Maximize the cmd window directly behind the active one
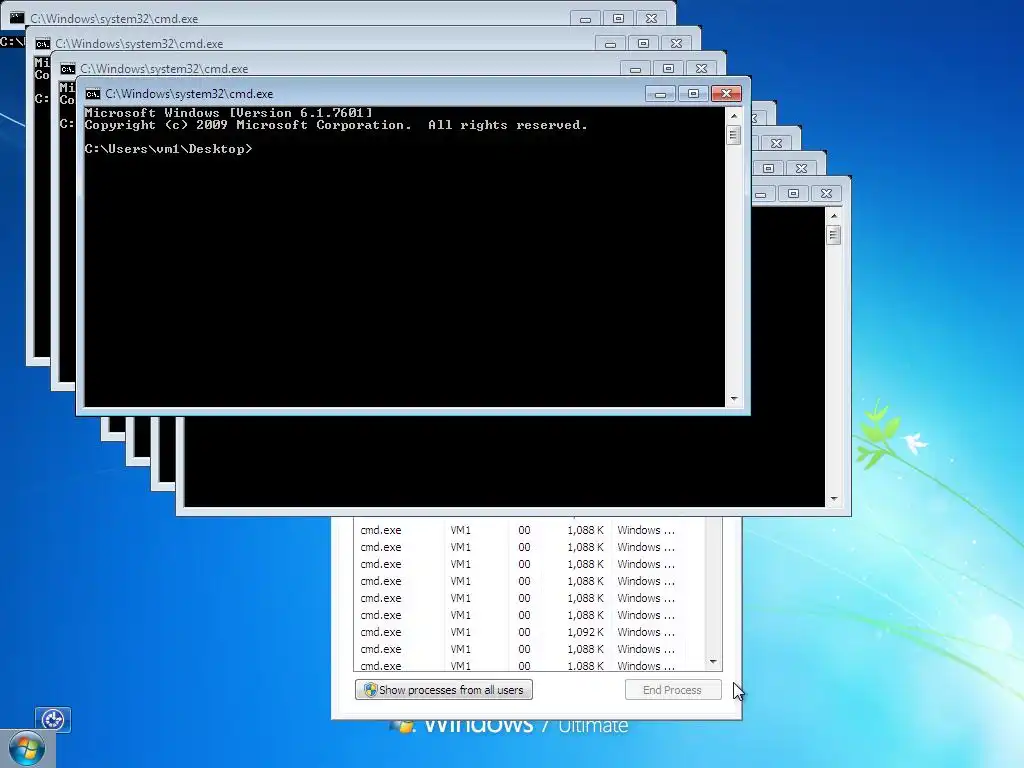1024x768 pixels. (668, 69)
